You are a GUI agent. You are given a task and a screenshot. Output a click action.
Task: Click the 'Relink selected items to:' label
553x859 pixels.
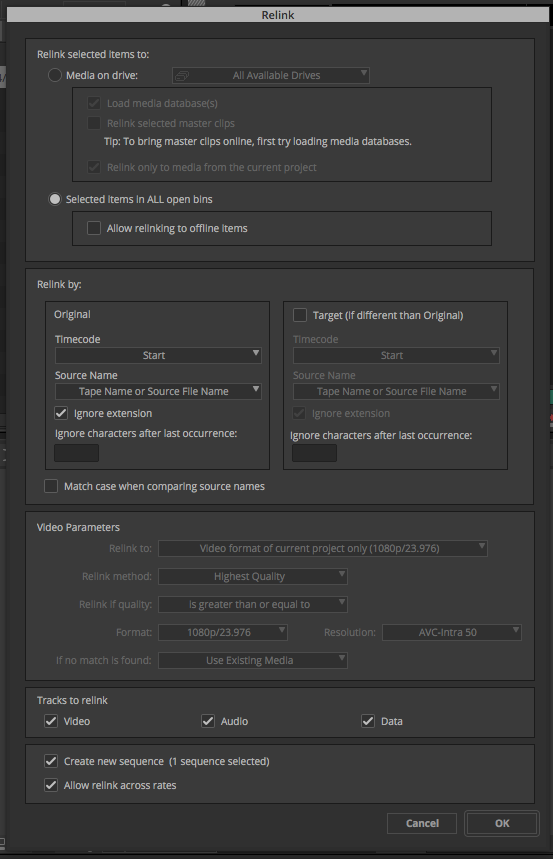93,54
